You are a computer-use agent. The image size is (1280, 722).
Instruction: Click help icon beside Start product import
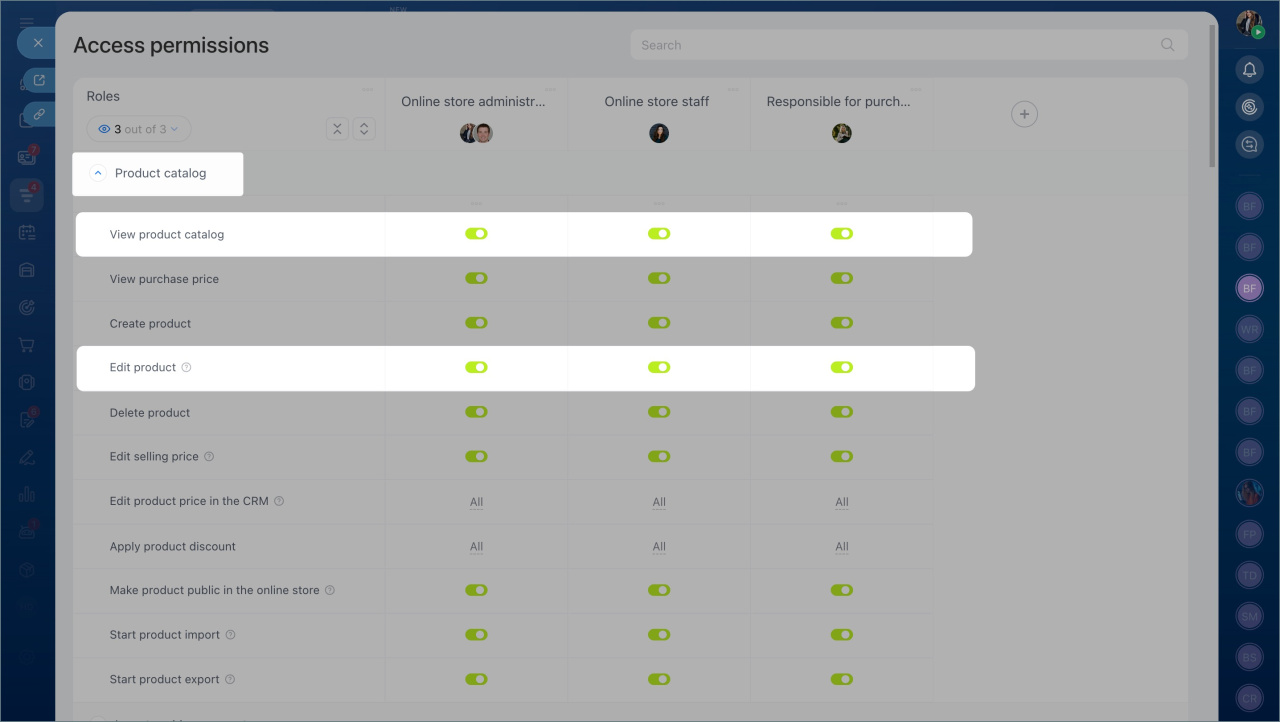[231, 635]
